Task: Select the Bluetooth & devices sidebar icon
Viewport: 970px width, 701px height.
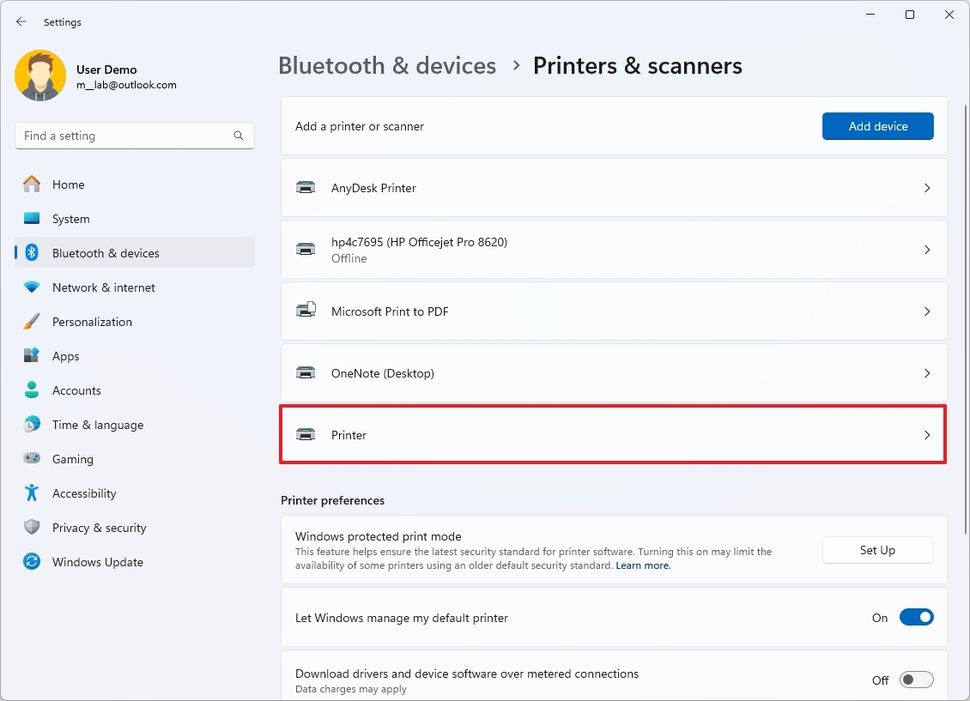Action: tap(35, 253)
